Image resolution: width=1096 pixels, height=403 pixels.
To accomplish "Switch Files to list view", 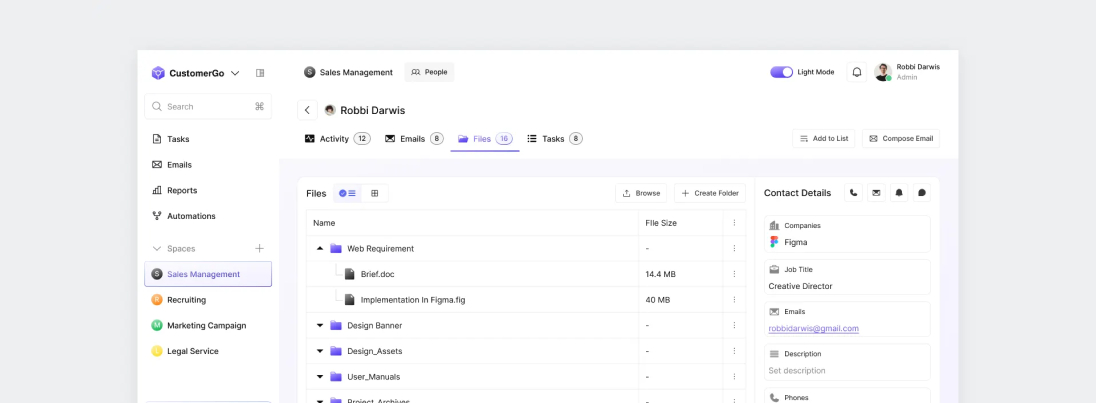I will point(347,193).
